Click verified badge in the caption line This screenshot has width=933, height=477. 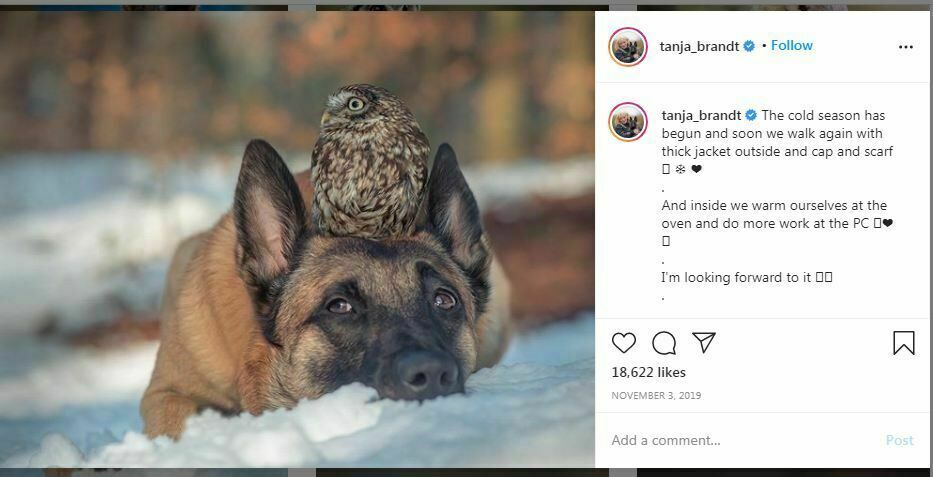(752, 116)
